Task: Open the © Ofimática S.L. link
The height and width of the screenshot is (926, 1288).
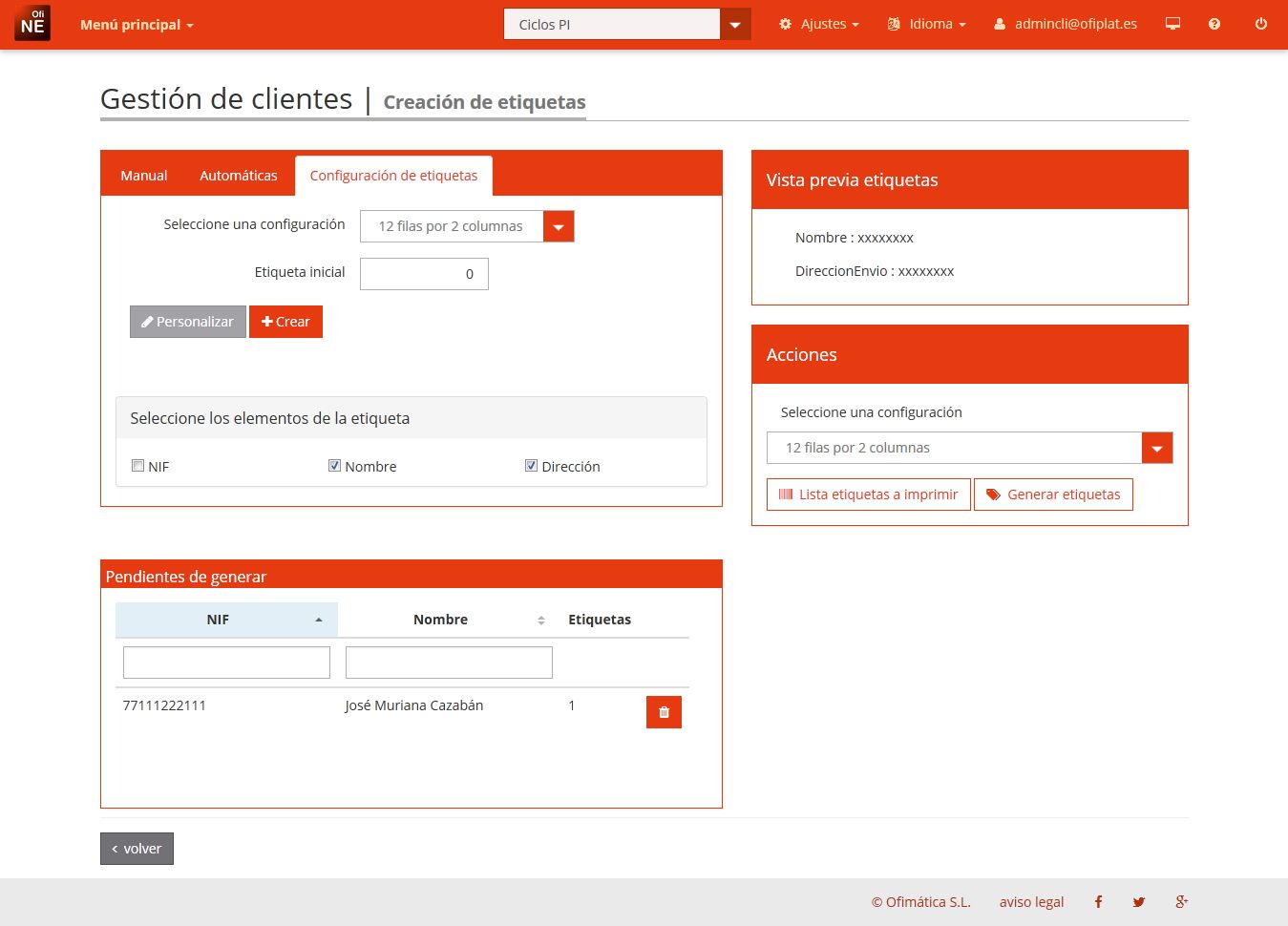Action: [x=920, y=902]
